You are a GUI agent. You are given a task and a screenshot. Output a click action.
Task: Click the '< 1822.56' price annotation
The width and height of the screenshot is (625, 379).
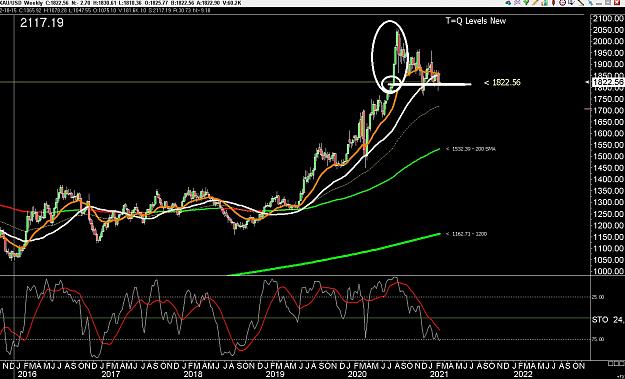coord(502,82)
